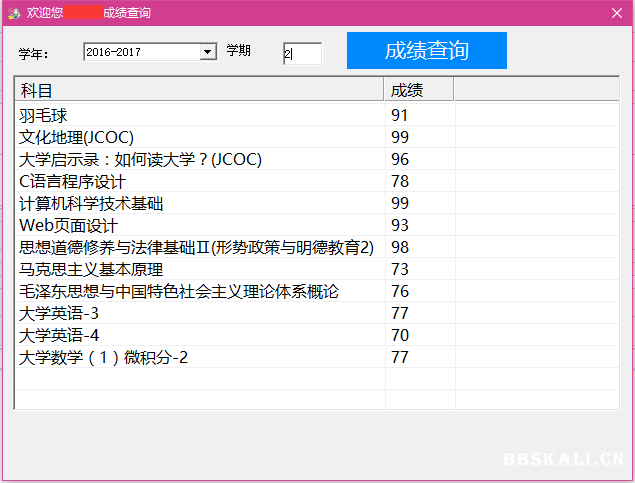This screenshot has height=483, width=635.
Task: Close the 成绩查询 window
Action: point(617,12)
